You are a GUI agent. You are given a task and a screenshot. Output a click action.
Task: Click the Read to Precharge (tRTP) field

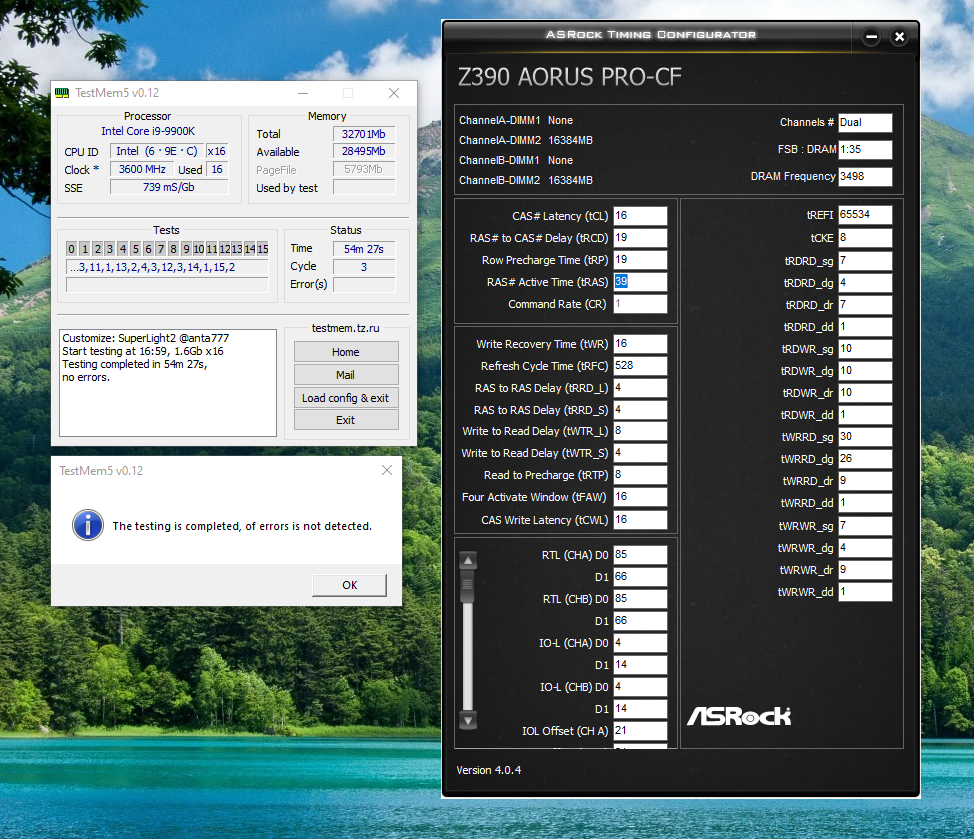[x=640, y=475]
